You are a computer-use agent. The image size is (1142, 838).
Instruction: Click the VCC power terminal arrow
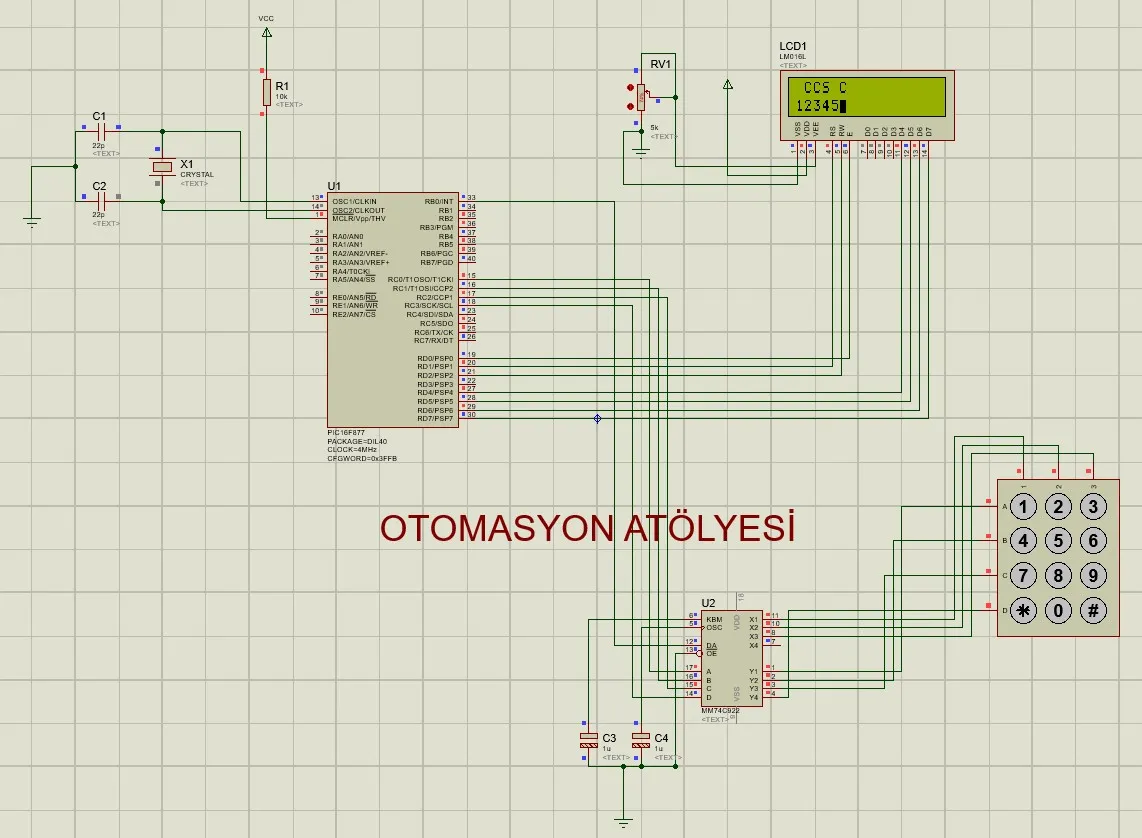click(266, 33)
